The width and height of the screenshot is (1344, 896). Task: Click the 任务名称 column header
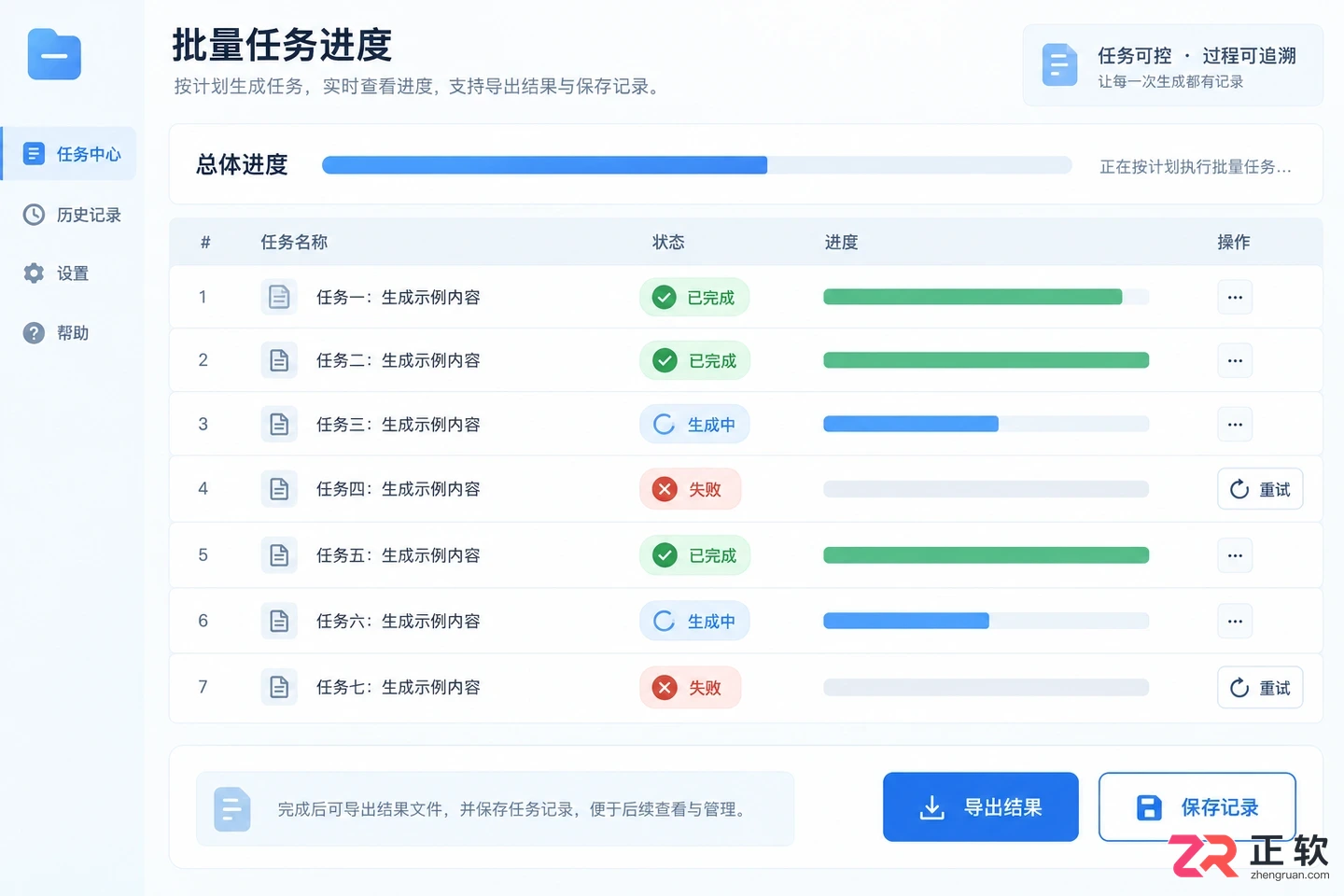[x=294, y=243]
